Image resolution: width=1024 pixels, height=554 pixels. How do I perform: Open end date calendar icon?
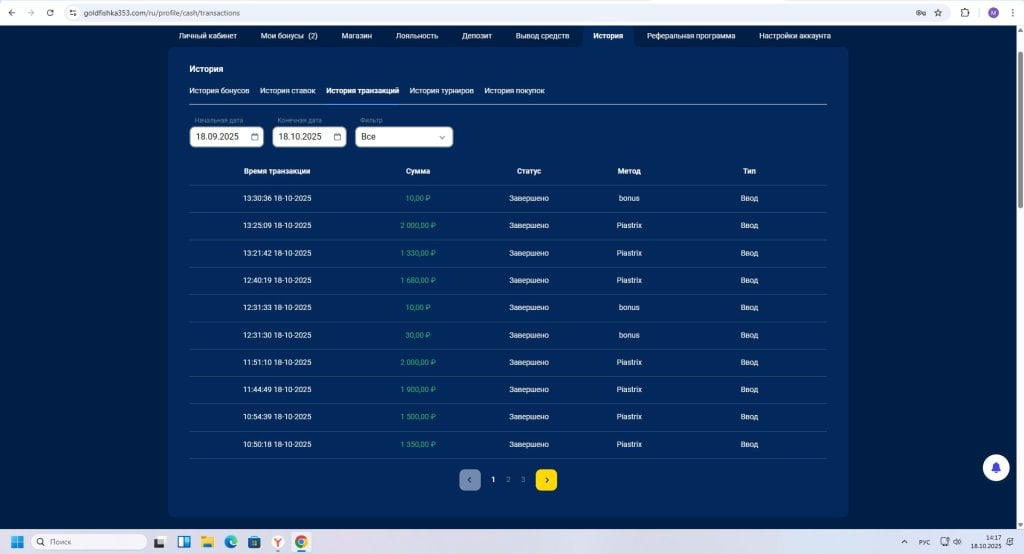(x=337, y=137)
